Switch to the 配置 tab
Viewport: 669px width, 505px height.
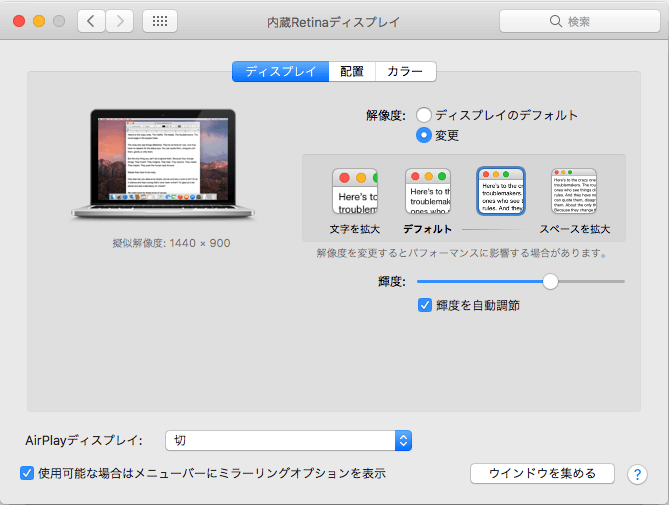coord(351,72)
